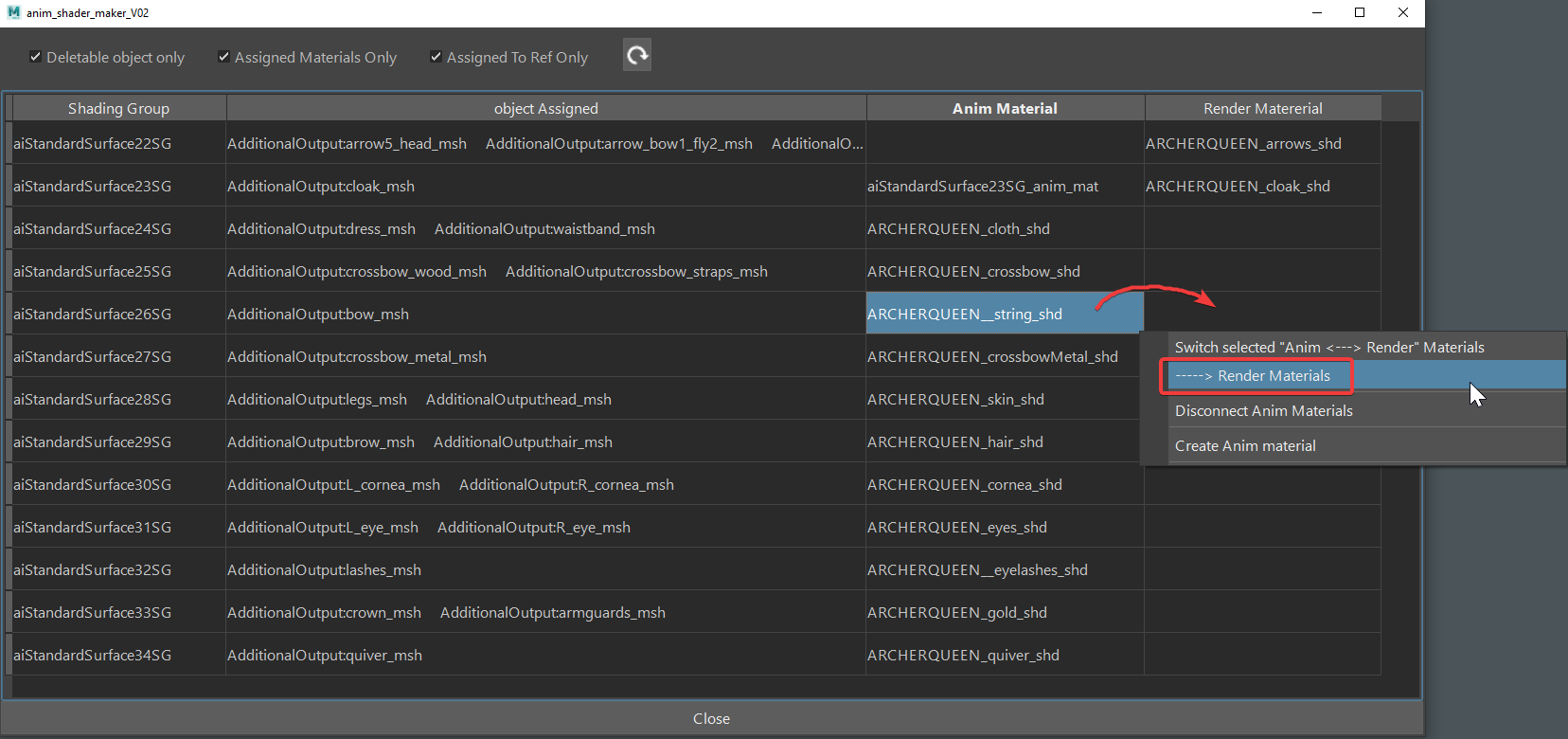The width and height of the screenshot is (1568, 739).
Task: Select the dress_msh waistband_msh objects cell
Action: click(x=546, y=228)
